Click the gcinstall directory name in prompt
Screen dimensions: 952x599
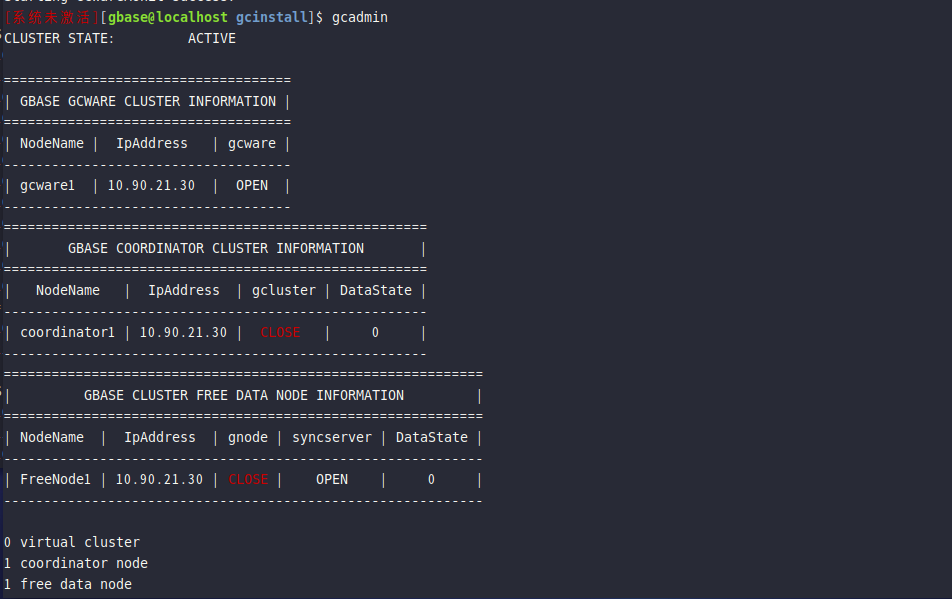[272, 17]
